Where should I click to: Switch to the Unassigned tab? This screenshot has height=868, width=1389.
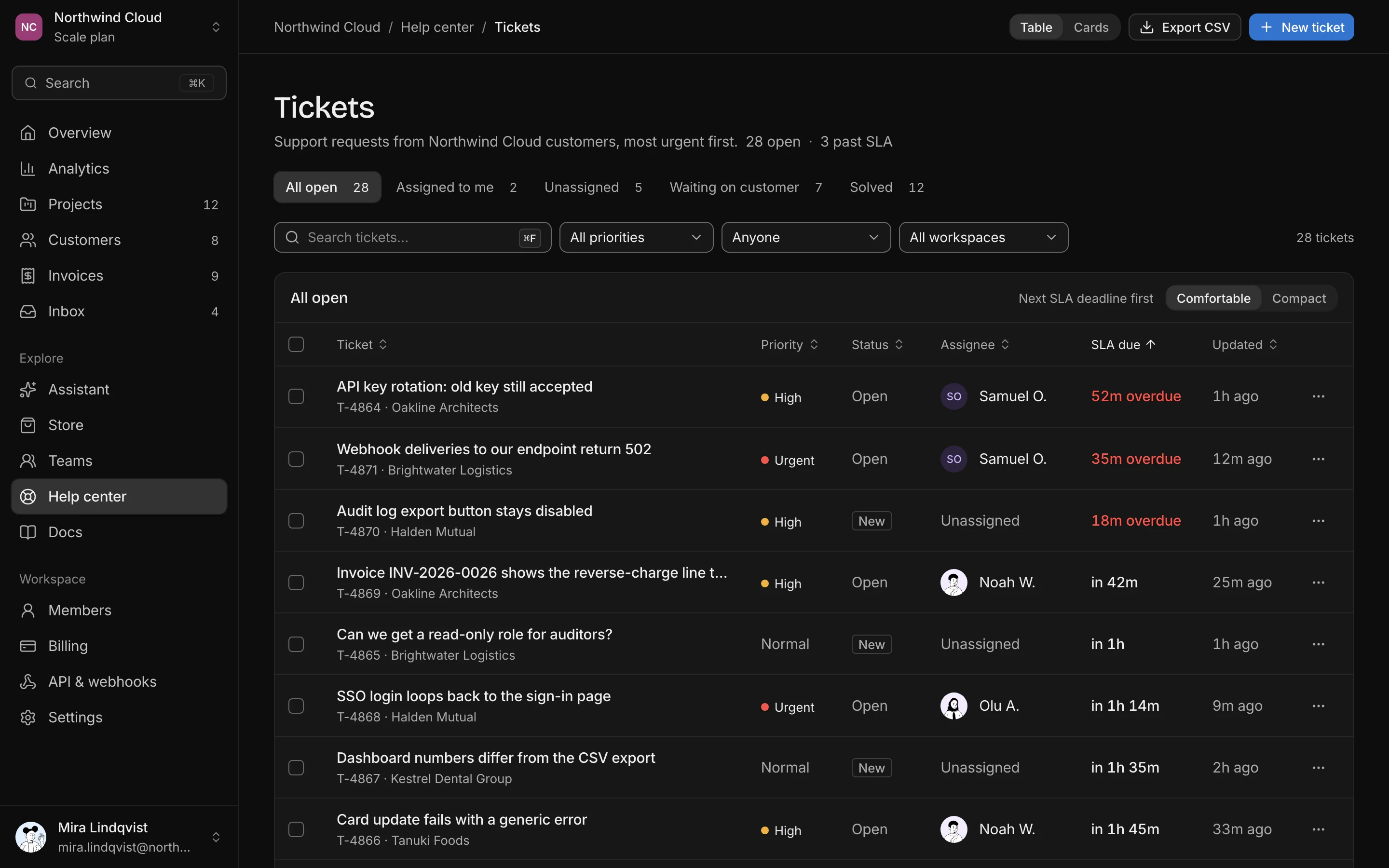pyautogui.click(x=593, y=187)
